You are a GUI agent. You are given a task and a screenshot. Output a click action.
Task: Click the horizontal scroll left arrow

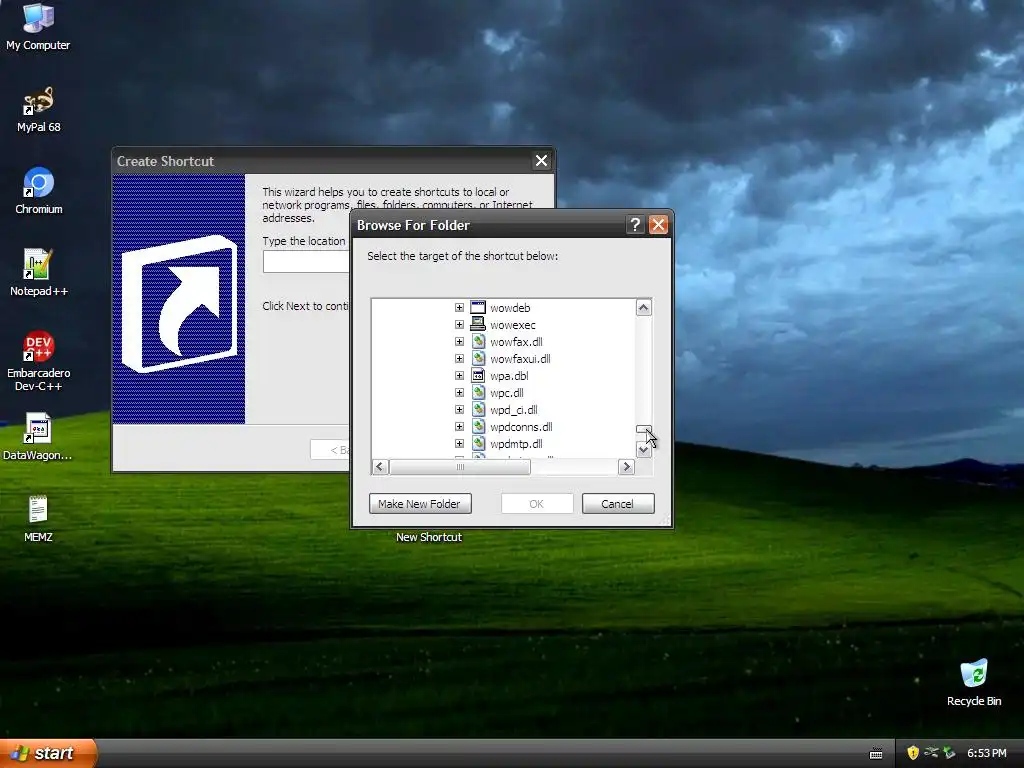click(380, 467)
